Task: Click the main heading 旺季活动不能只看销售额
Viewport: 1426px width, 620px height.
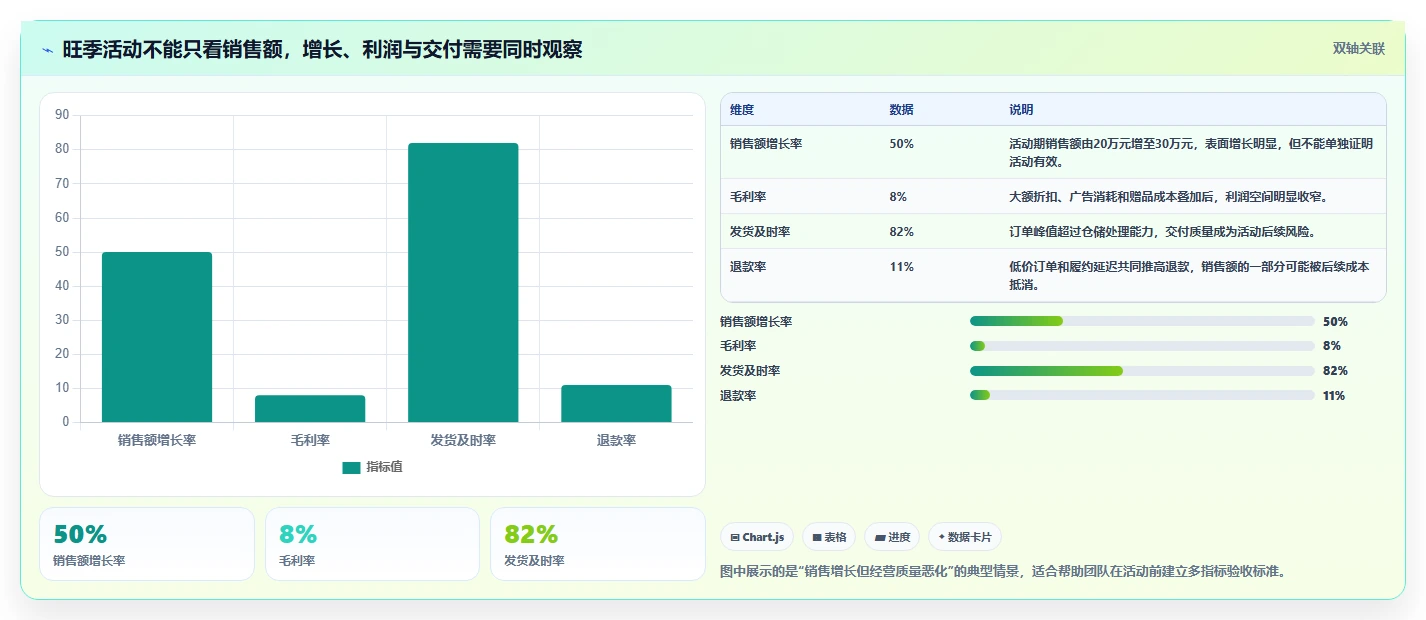Action: (x=322, y=49)
